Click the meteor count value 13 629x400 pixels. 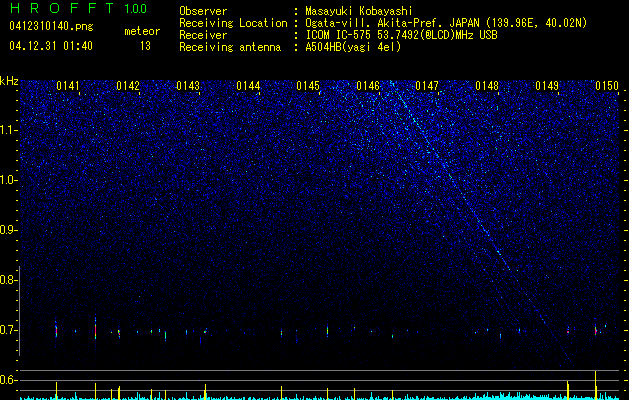(145, 46)
